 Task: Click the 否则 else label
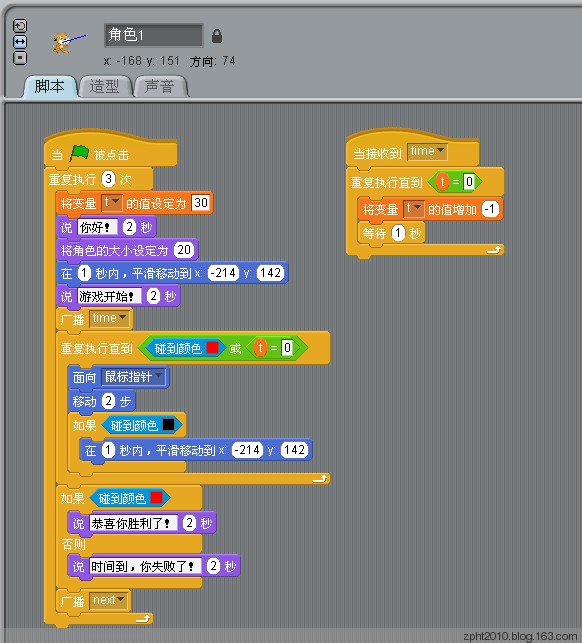[x=74, y=544]
